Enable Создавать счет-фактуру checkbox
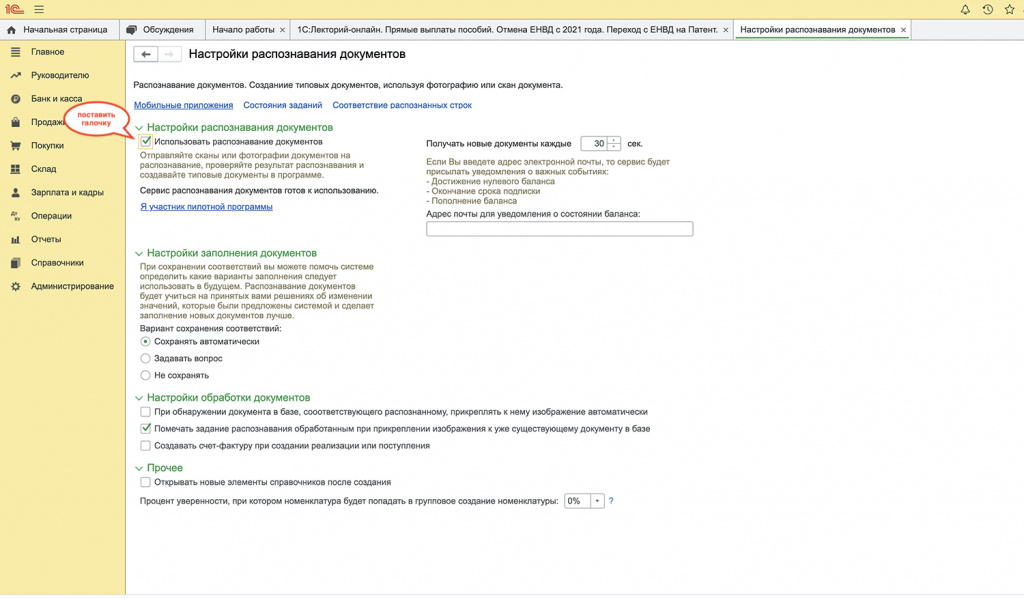Image resolution: width=1024 pixels, height=598 pixels. [146, 446]
